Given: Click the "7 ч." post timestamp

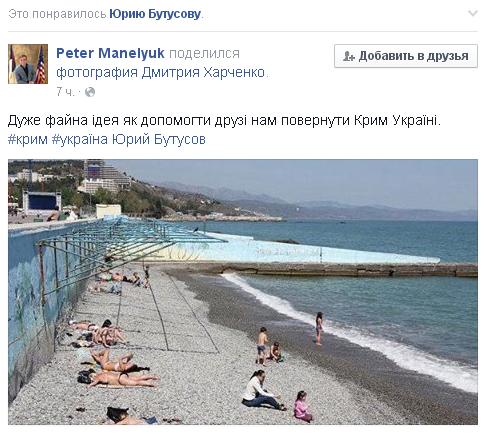Looking at the screenshot, I should coord(65,92).
